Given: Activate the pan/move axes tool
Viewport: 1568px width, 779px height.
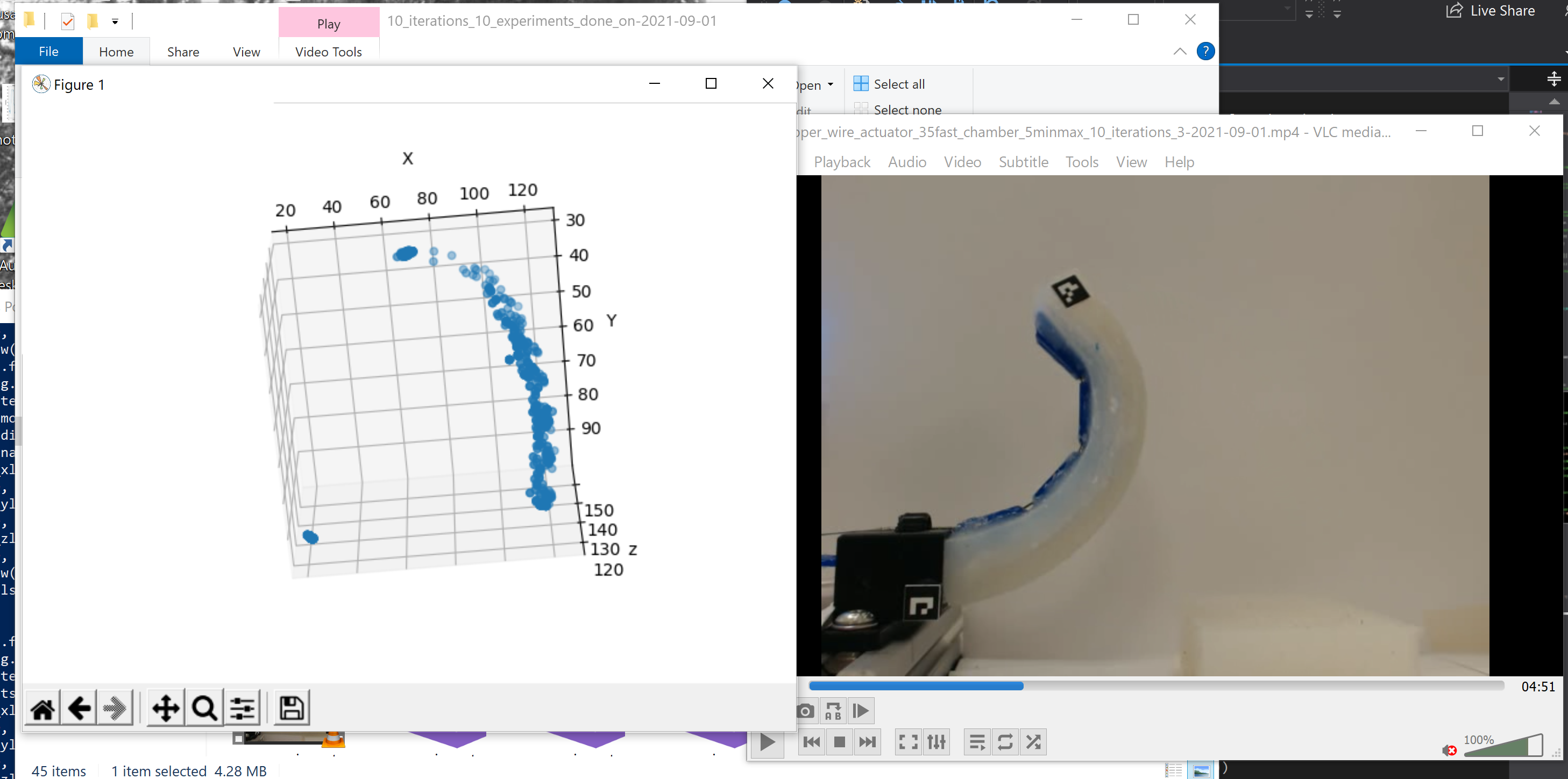Looking at the screenshot, I should (x=166, y=709).
